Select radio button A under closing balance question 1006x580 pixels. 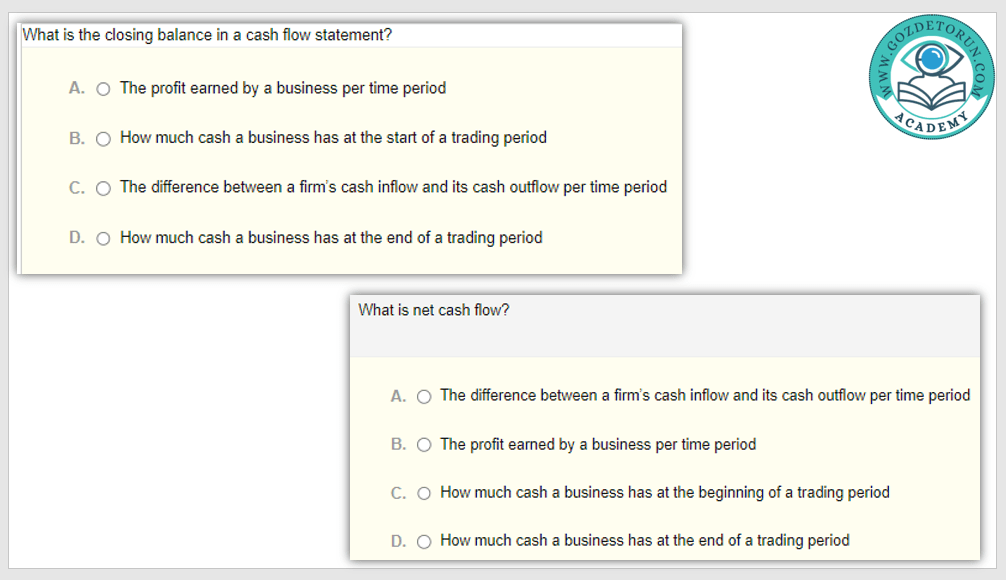pos(103,89)
